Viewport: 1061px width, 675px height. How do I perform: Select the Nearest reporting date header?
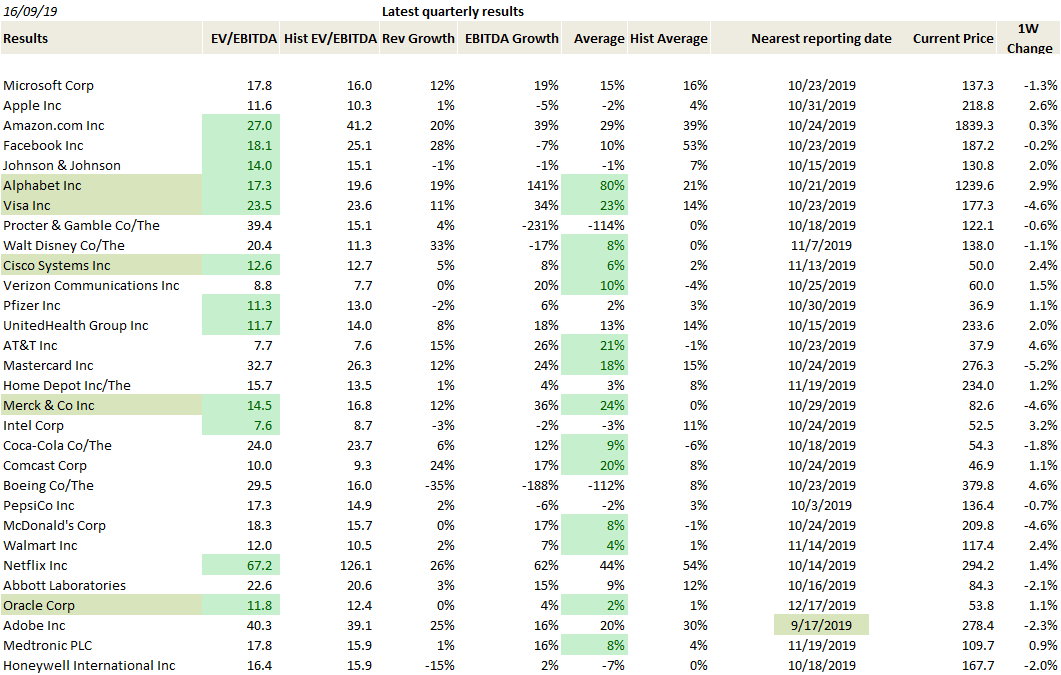(x=821, y=39)
